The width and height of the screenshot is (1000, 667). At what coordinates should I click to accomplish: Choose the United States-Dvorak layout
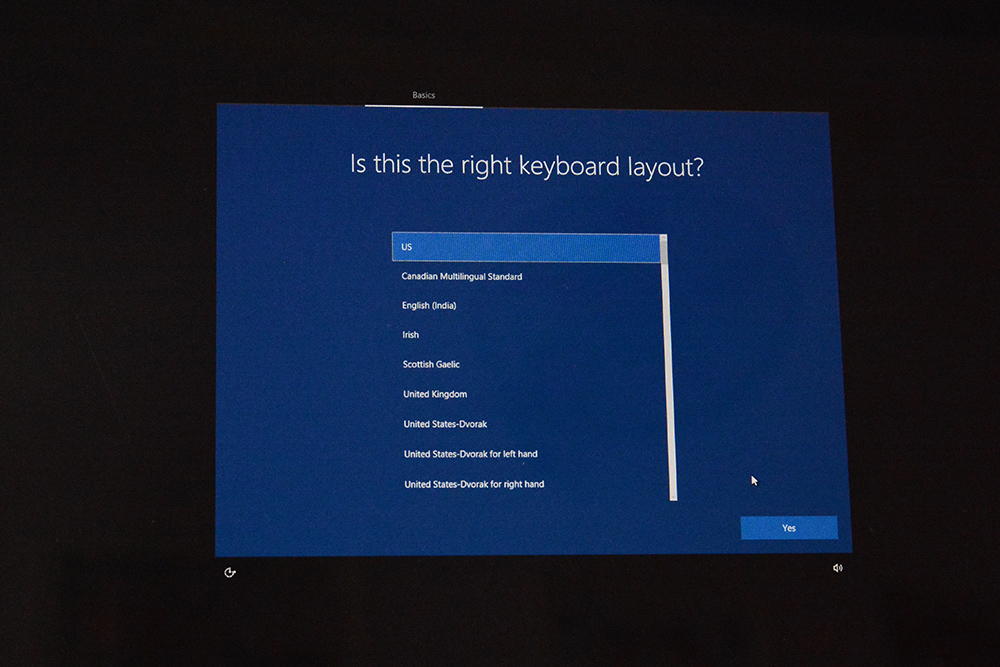coord(445,423)
